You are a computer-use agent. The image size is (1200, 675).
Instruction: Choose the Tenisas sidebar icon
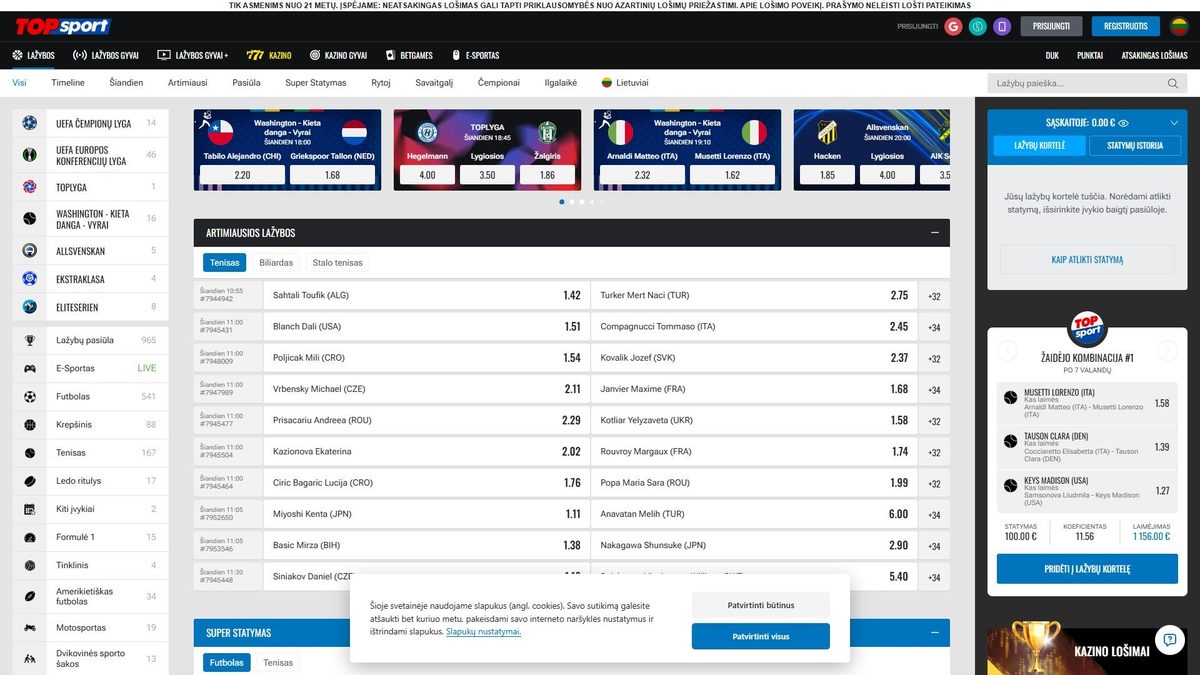[x=30, y=452]
